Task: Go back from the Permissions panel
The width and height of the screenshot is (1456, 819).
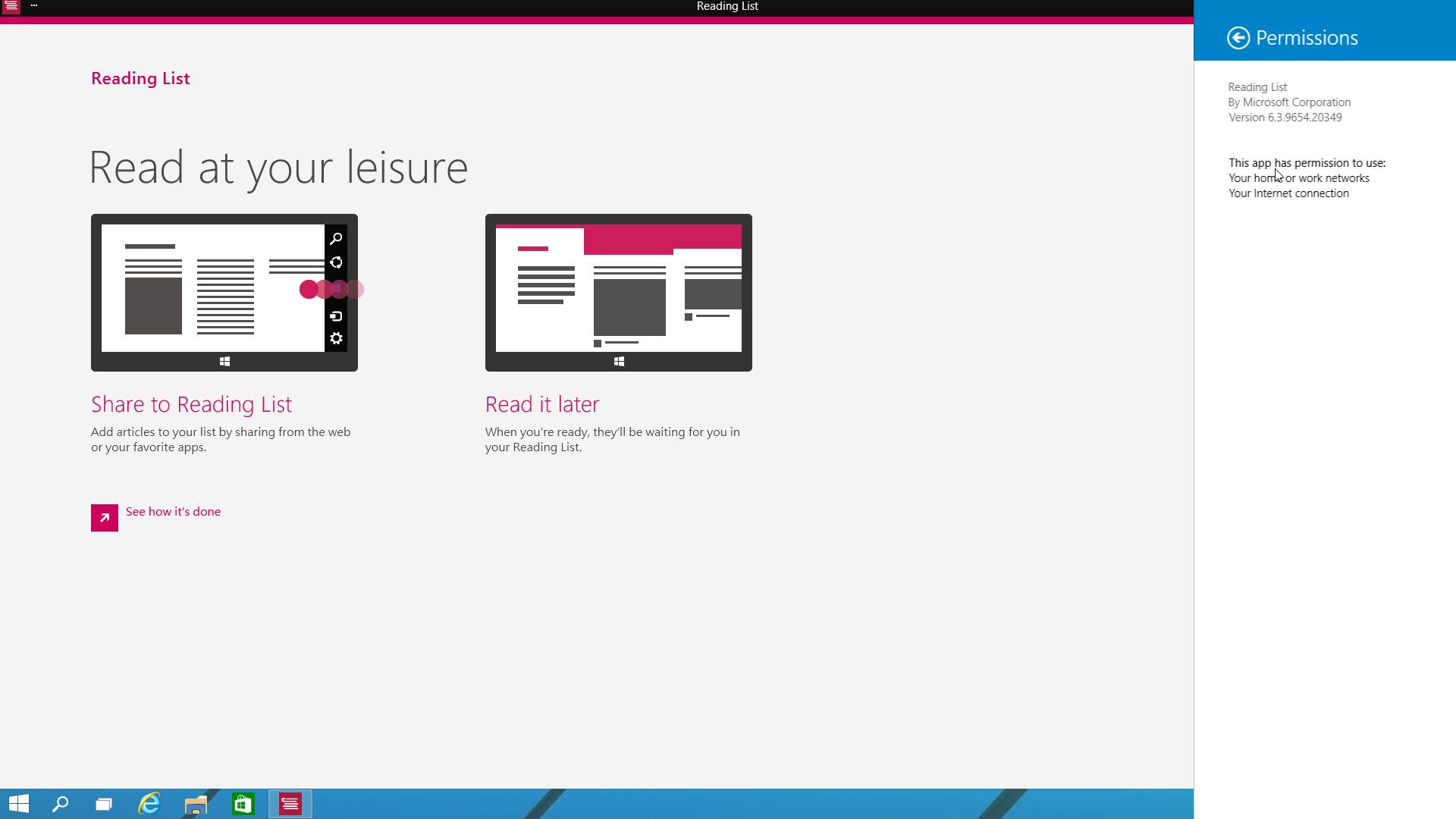Action: [x=1238, y=38]
